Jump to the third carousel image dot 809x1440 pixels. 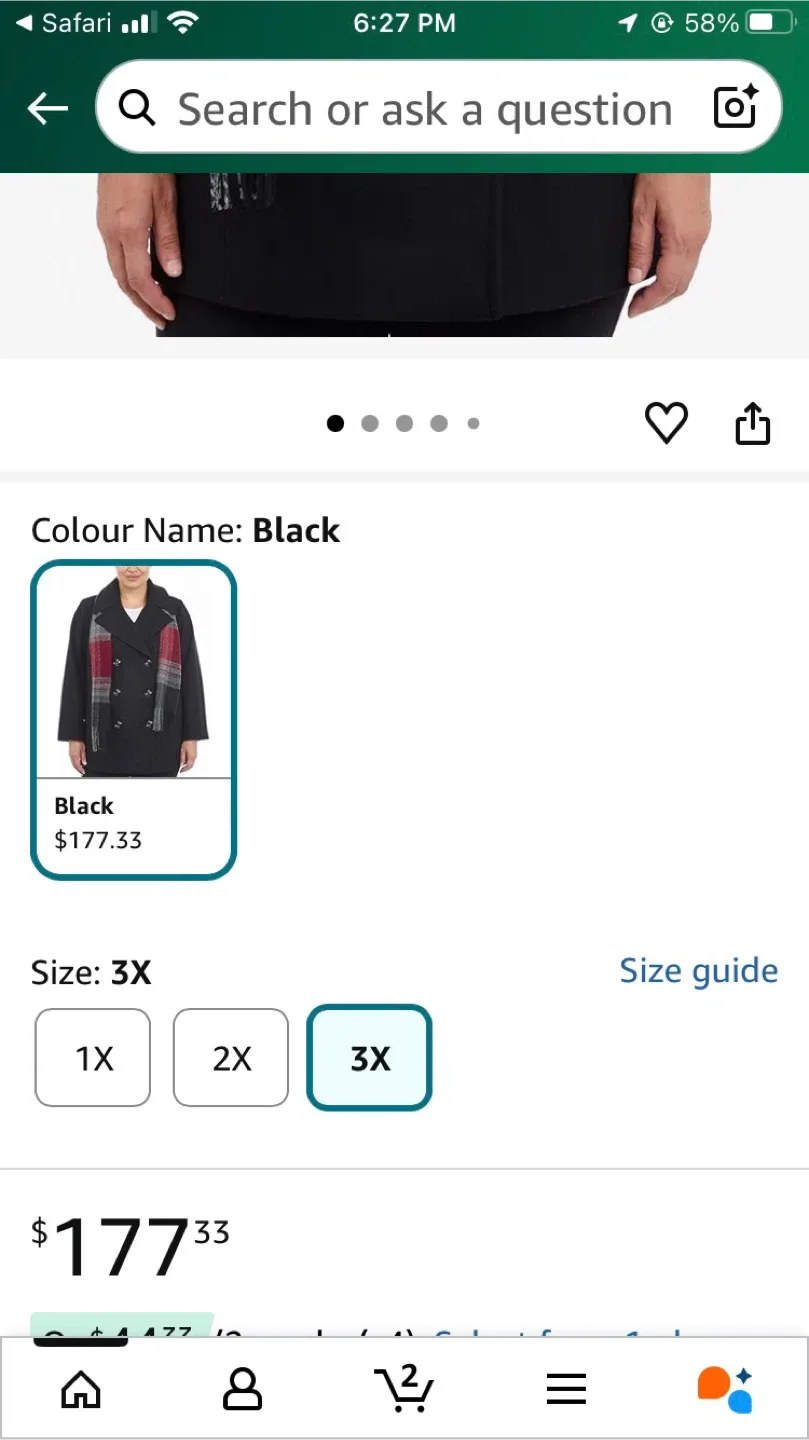[x=404, y=423]
